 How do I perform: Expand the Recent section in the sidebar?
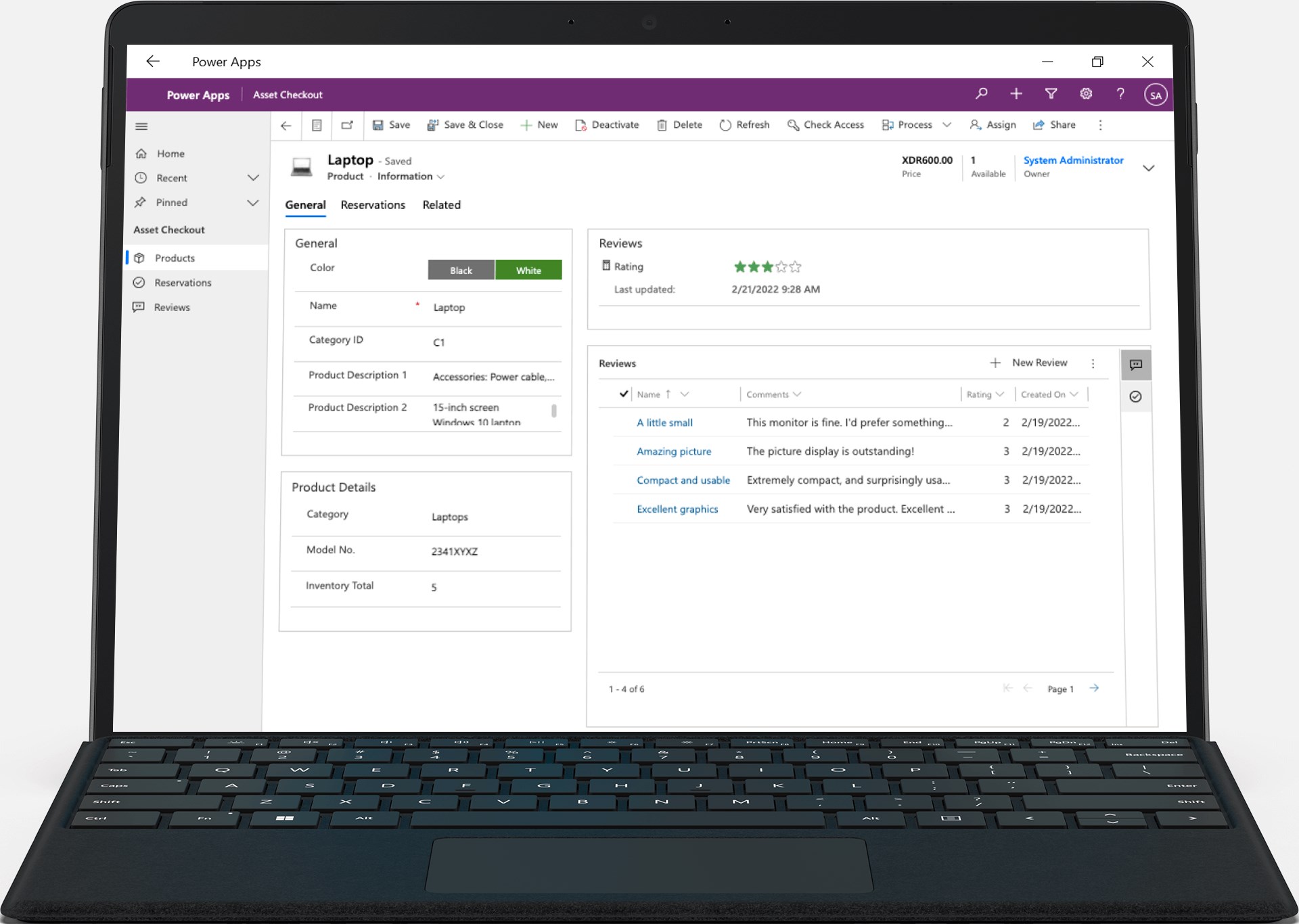tap(254, 177)
